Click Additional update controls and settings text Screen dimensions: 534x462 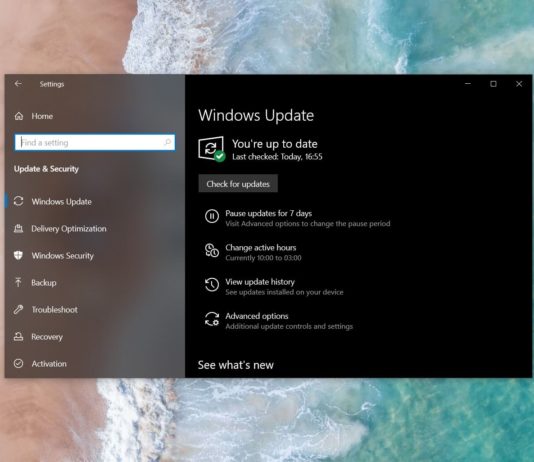pos(289,326)
